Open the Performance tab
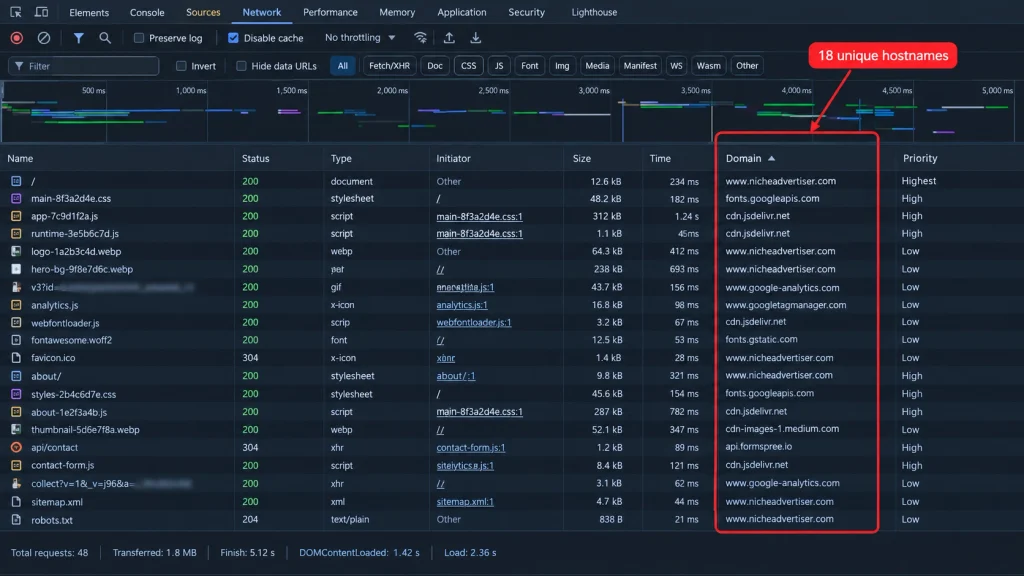 click(330, 12)
